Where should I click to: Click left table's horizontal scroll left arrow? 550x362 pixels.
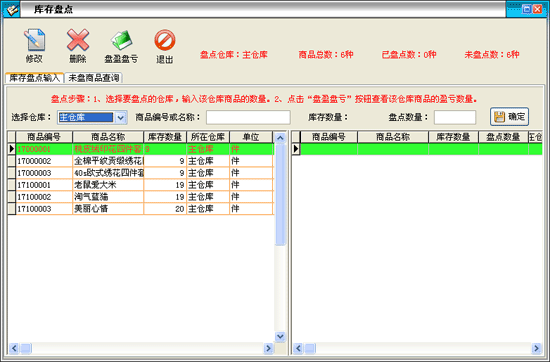[14, 348]
